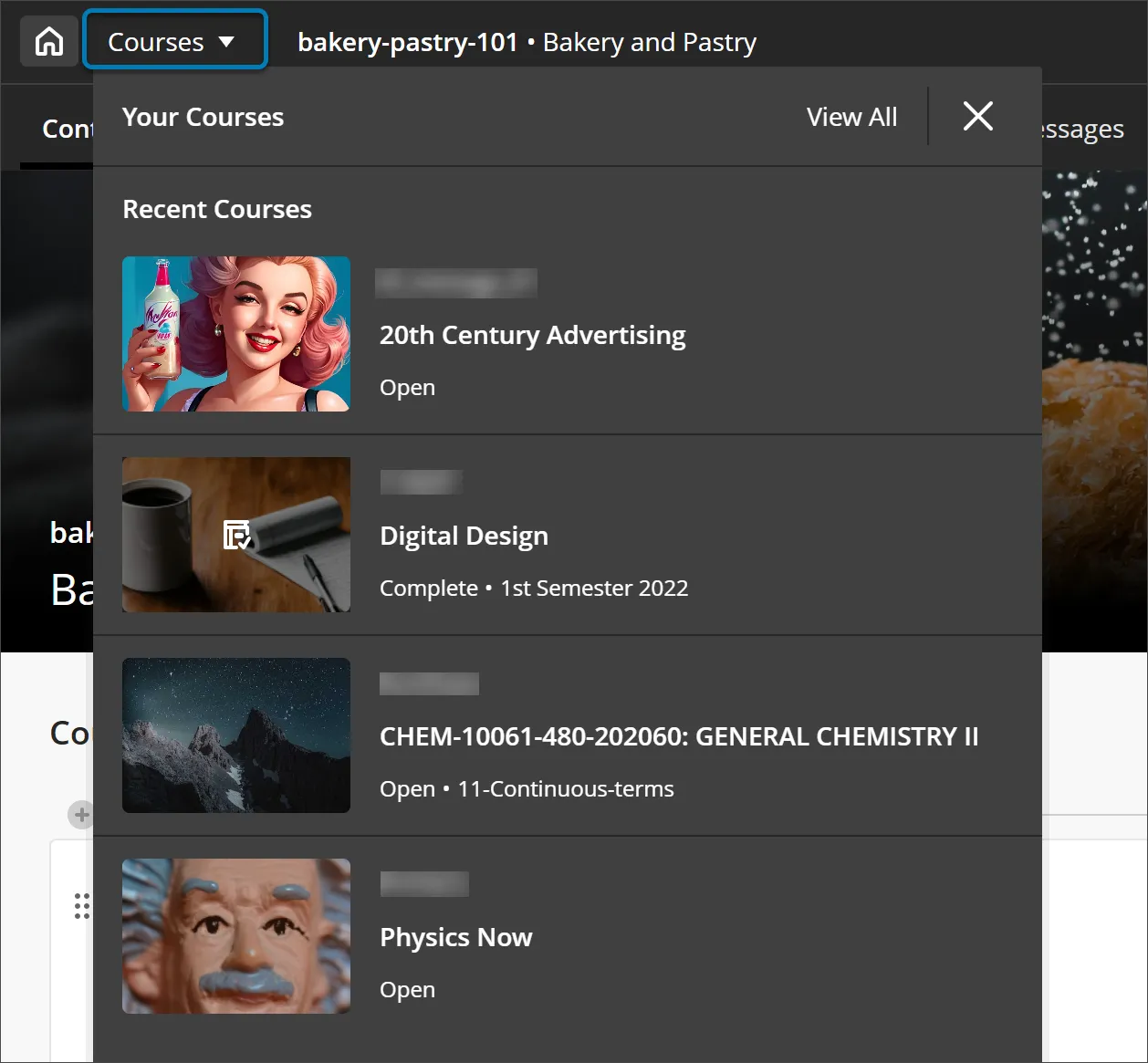Click the Home icon in top bar
This screenshot has height=1063, width=1148.
[x=48, y=40]
